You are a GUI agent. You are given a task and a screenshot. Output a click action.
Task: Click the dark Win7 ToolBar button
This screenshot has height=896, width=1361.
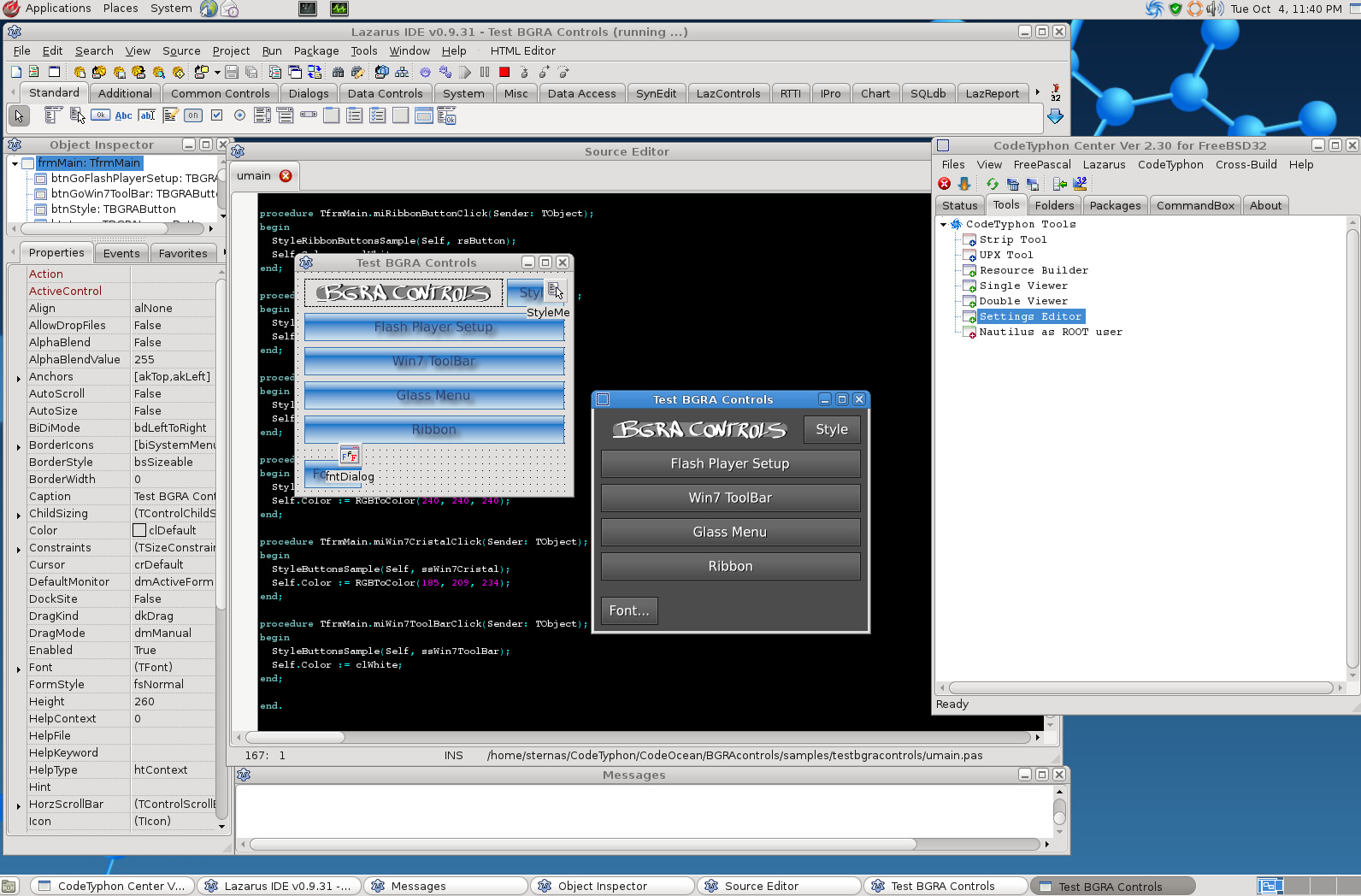point(730,498)
